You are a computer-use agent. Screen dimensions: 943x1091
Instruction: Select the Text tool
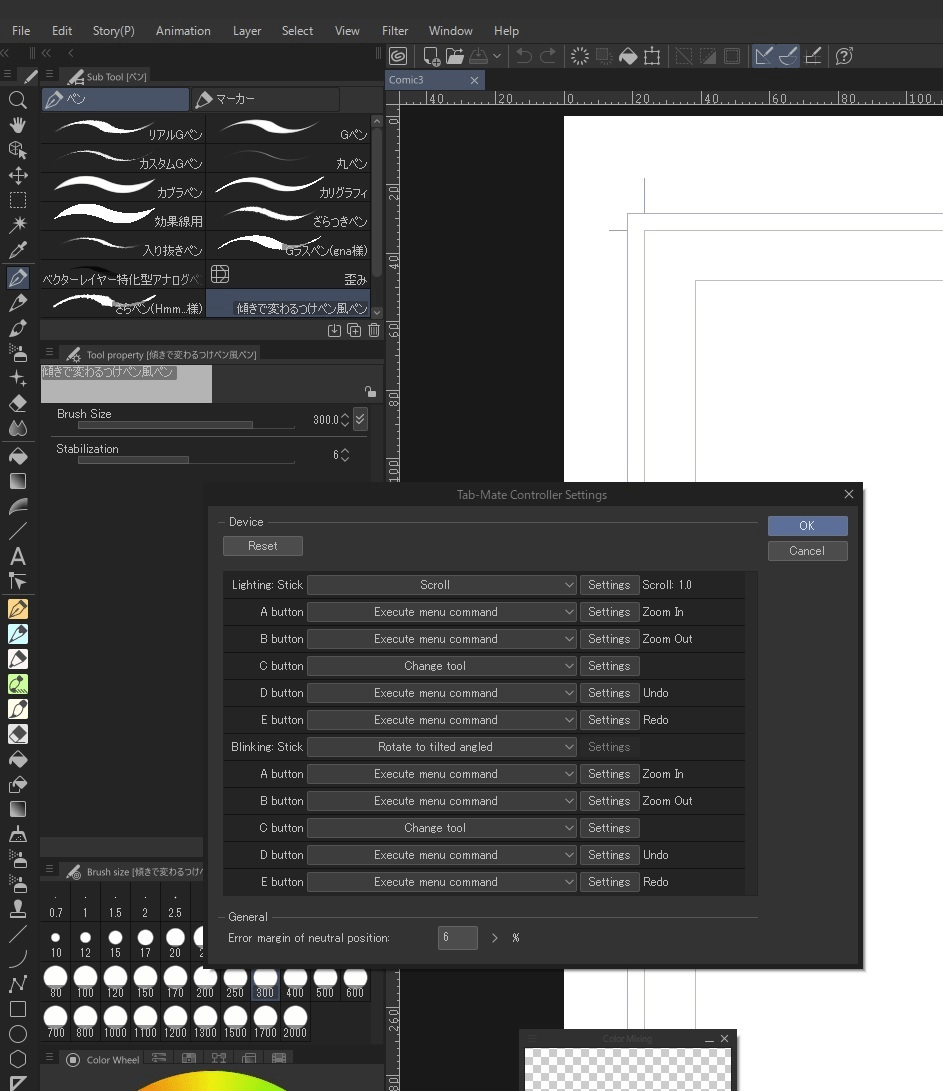16,557
